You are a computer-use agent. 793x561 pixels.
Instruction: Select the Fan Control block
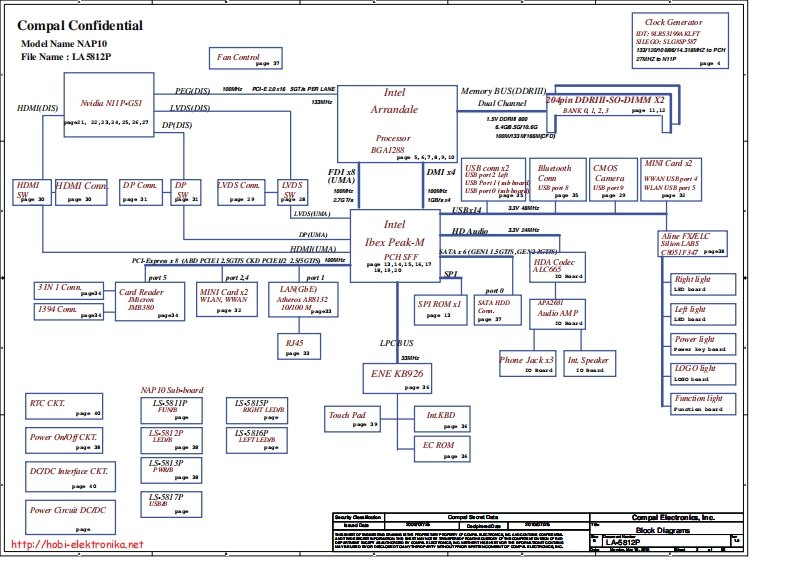click(x=237, y=59)
